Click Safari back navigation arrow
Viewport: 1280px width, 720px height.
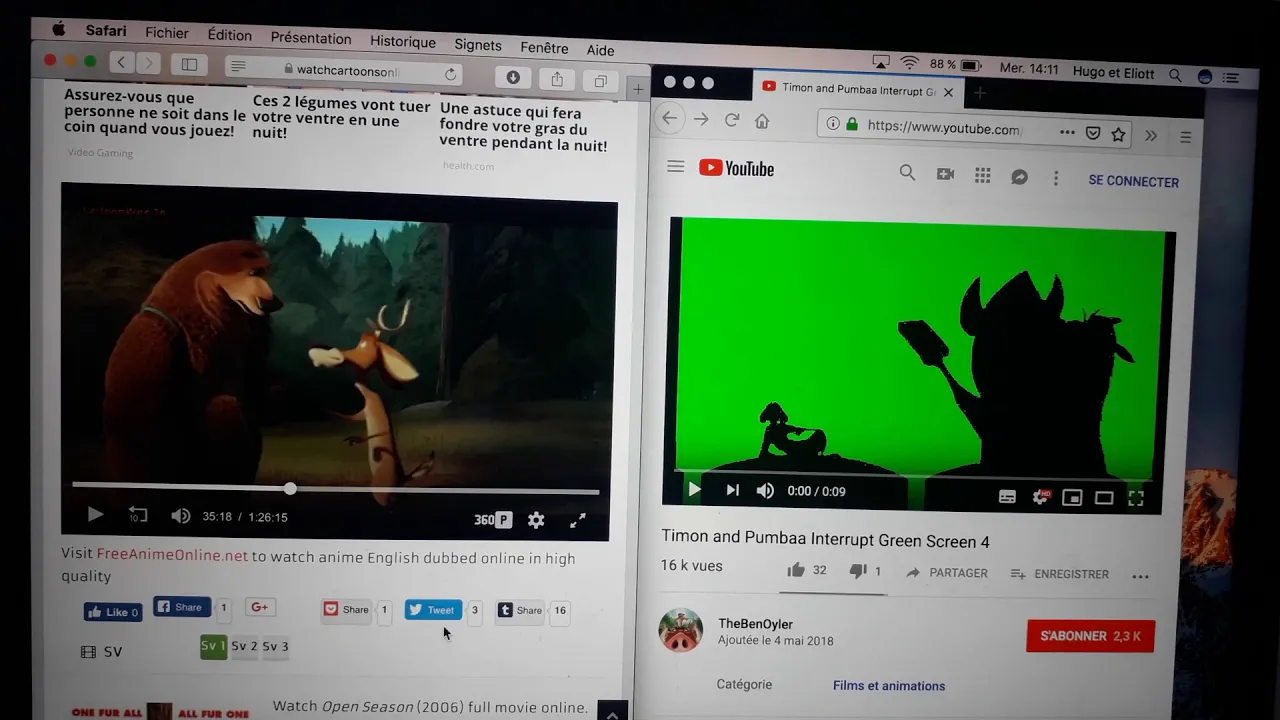point(122,62)
